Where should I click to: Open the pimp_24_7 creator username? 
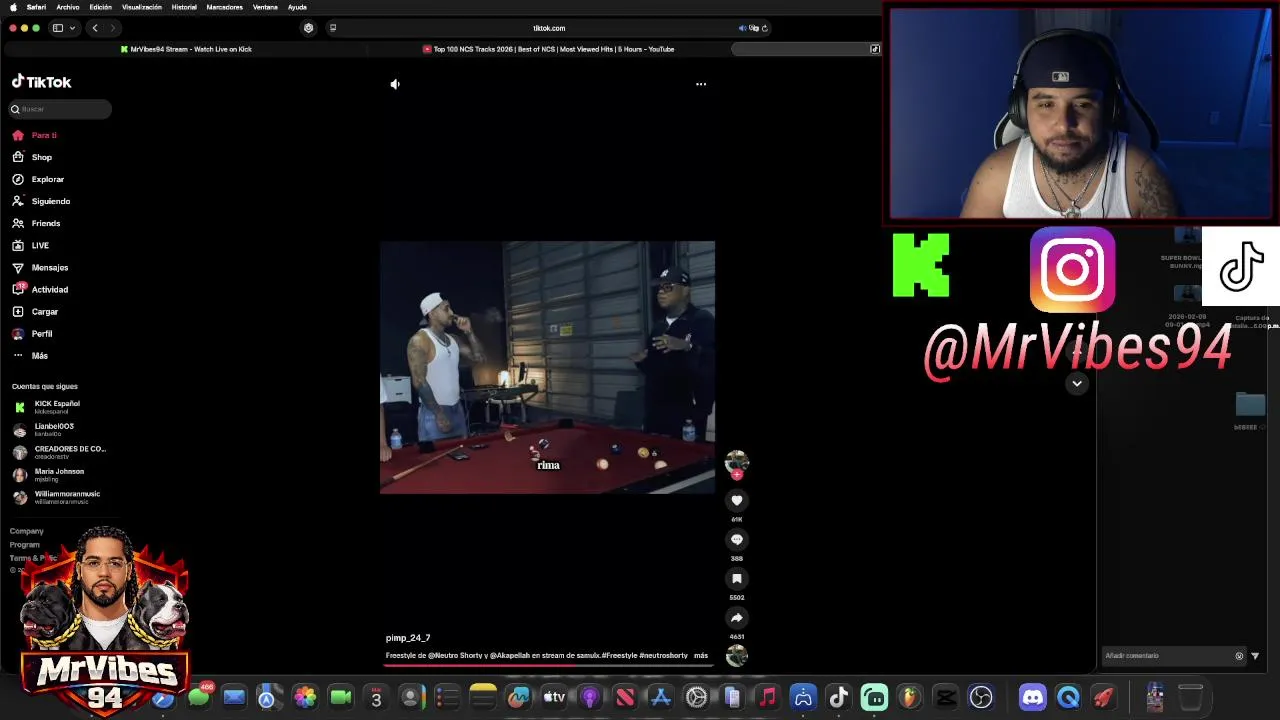click(408, 638)
